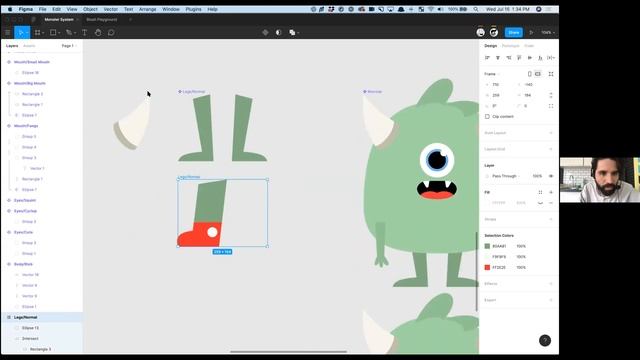Select the Move tool

click(20, 33)
